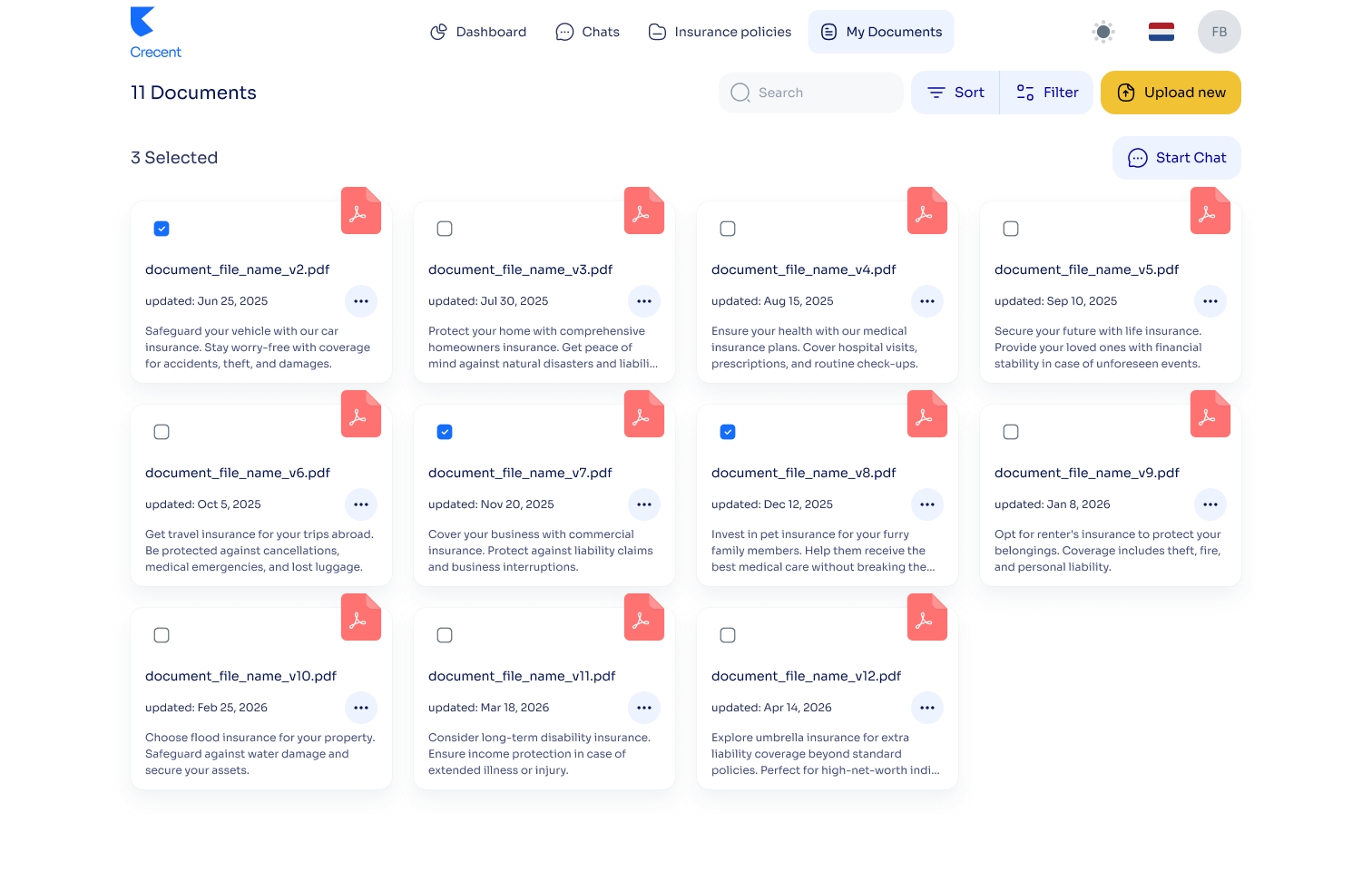1372x891 pixels.
Task: Open the FB user avatar menu
Action: point(1220,32)
